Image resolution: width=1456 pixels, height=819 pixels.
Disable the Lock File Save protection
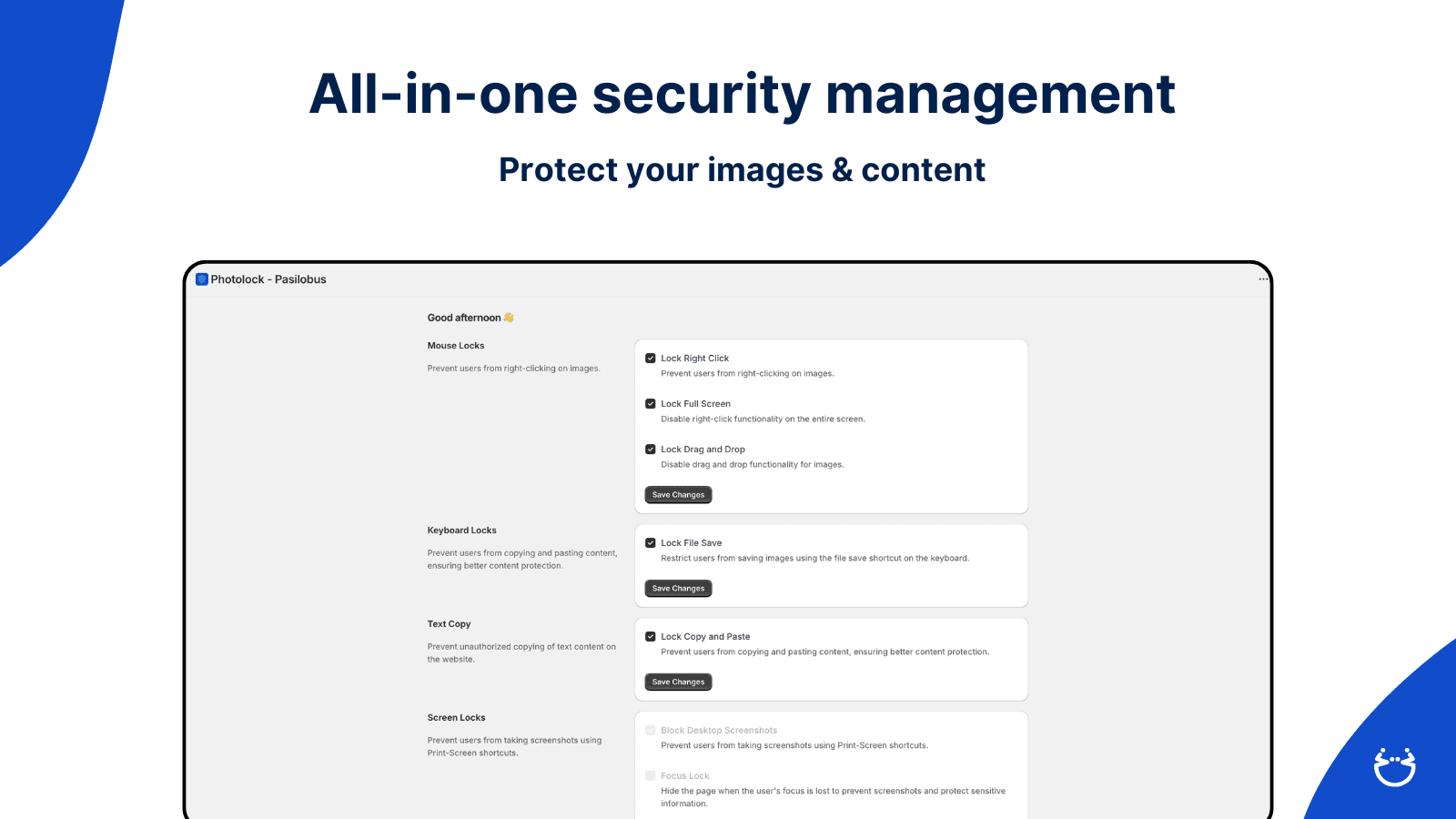(650, 542)
